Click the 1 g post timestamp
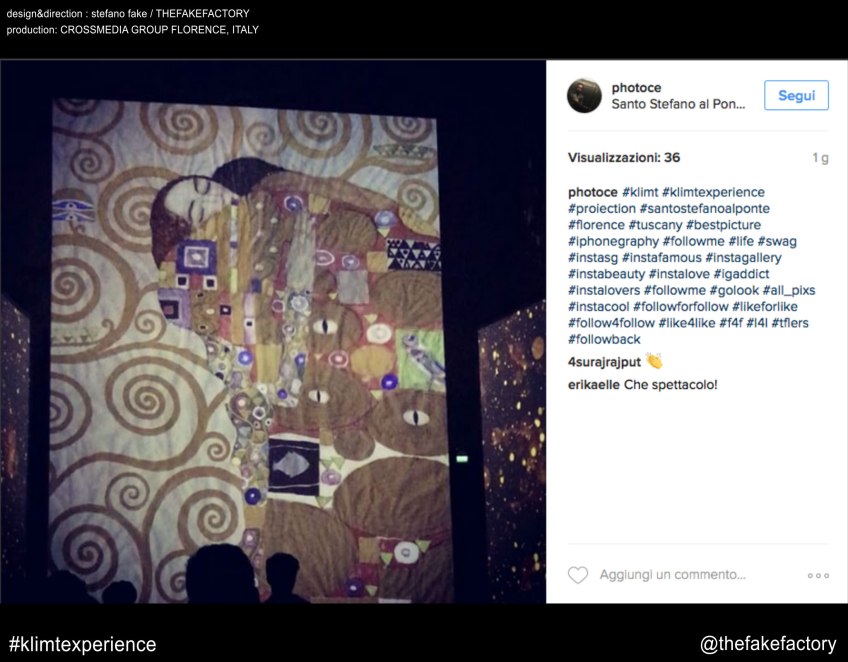848x662 pixels. click(x=820, y=158)
